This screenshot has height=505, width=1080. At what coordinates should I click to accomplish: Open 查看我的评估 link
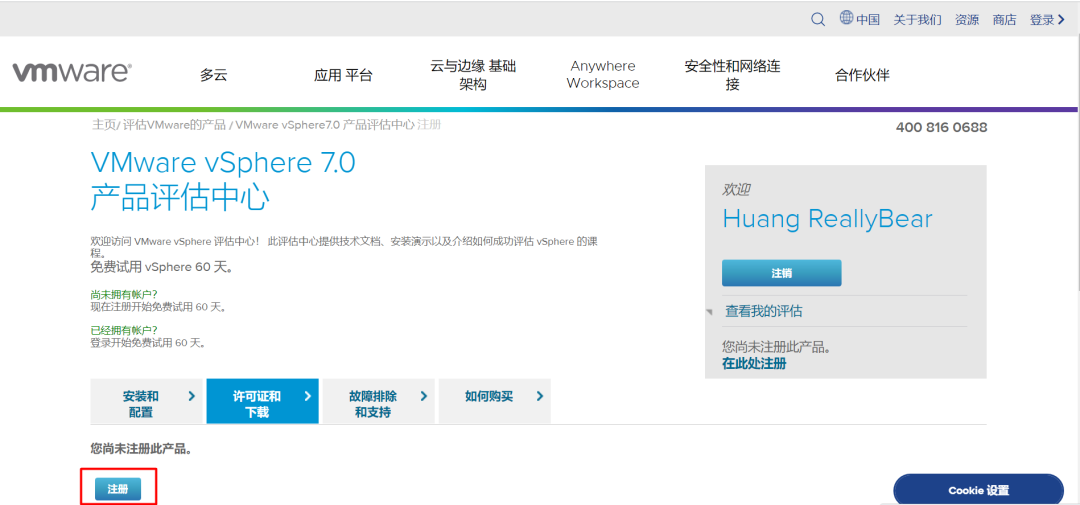763,311
